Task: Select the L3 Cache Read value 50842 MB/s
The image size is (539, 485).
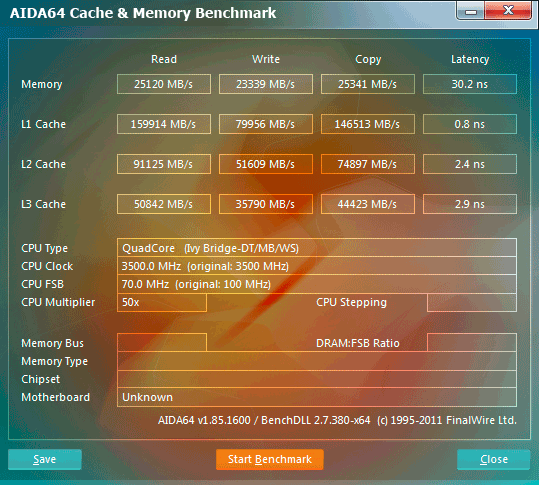Action: [x=164, y=204]
